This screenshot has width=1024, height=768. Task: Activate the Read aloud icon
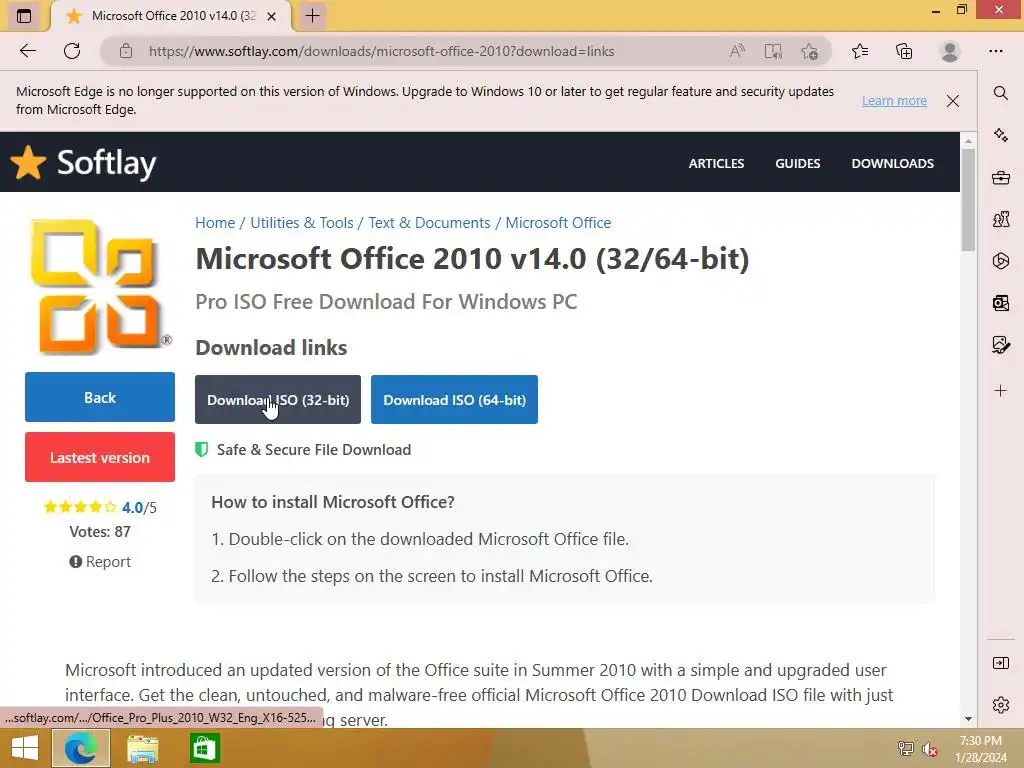pos(737,51)
